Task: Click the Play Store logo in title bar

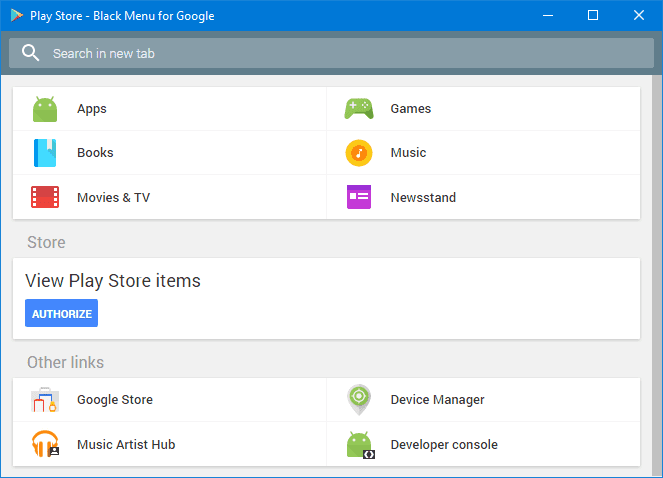Action: 17,15
